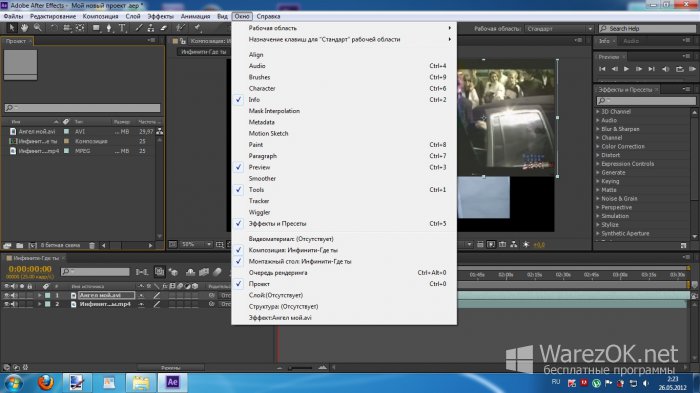Open Справка menu
The image size is (700, 393).
(268, 16)
